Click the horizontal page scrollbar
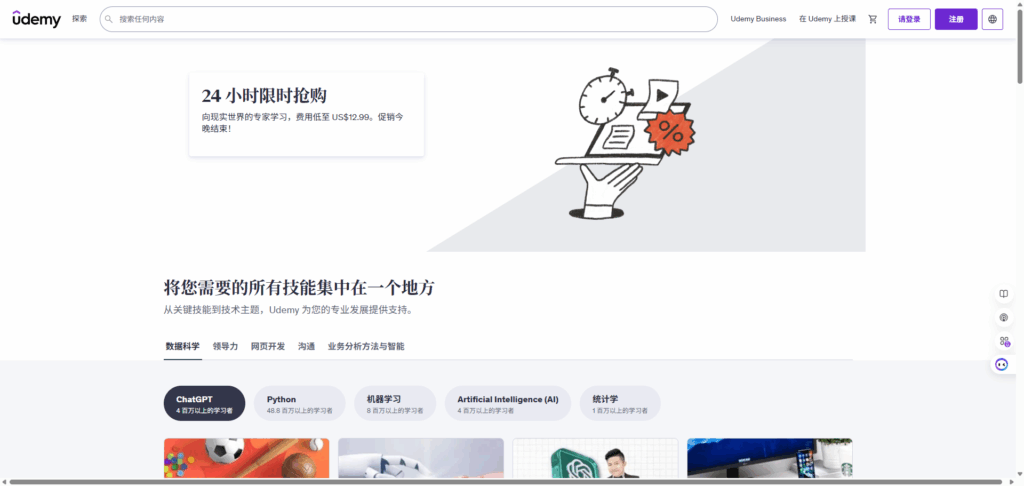The width and height of the screenshot is (1024, 486). (x=506, y=482)
